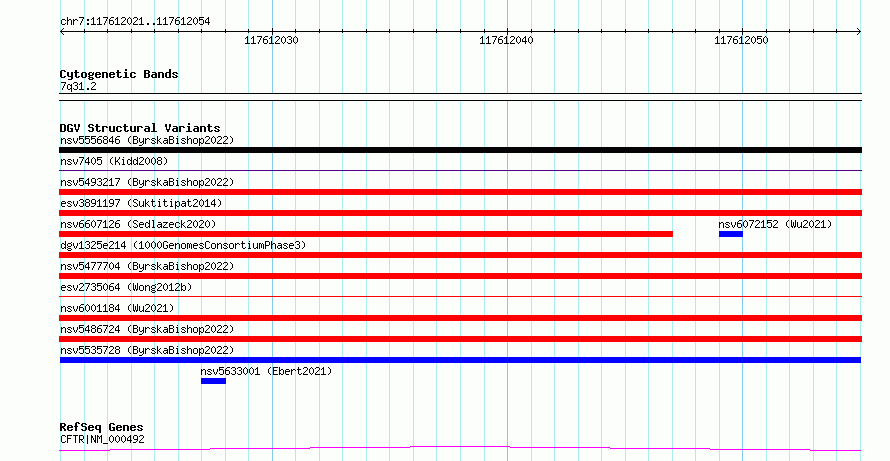
Task: Open variant nsv7405 (Kidd2008) label
Action: [x=114, y=161]
